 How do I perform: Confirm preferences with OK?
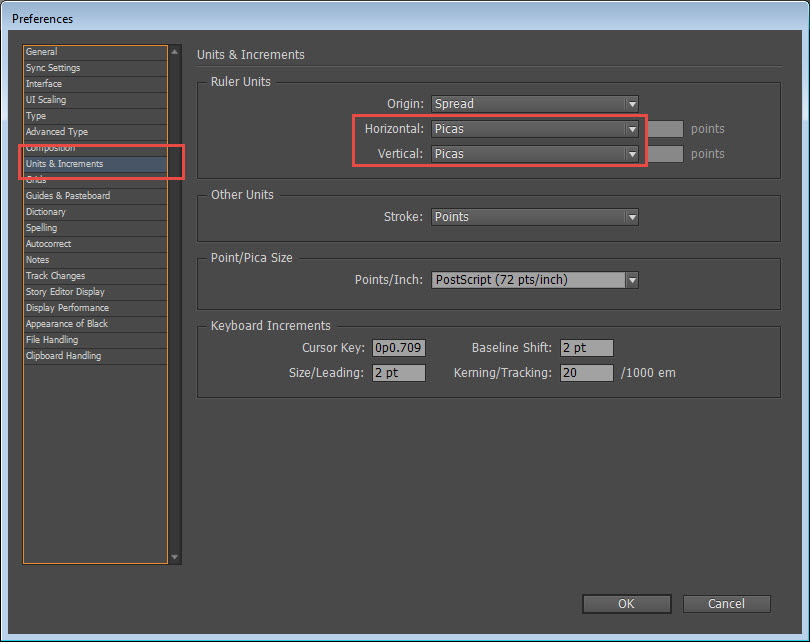627,604
